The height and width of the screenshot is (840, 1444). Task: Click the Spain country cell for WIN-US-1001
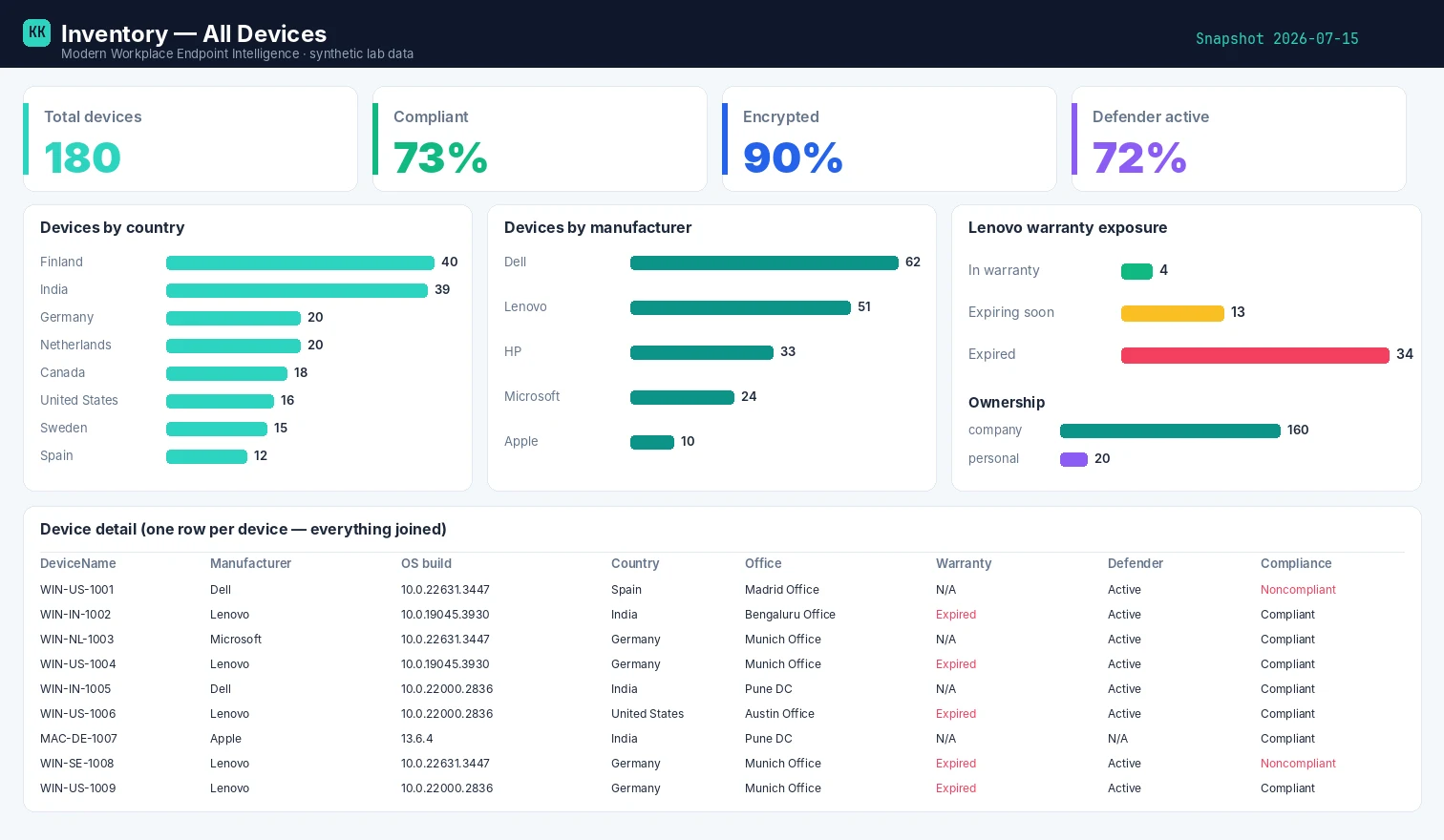(x=626, y=590)
